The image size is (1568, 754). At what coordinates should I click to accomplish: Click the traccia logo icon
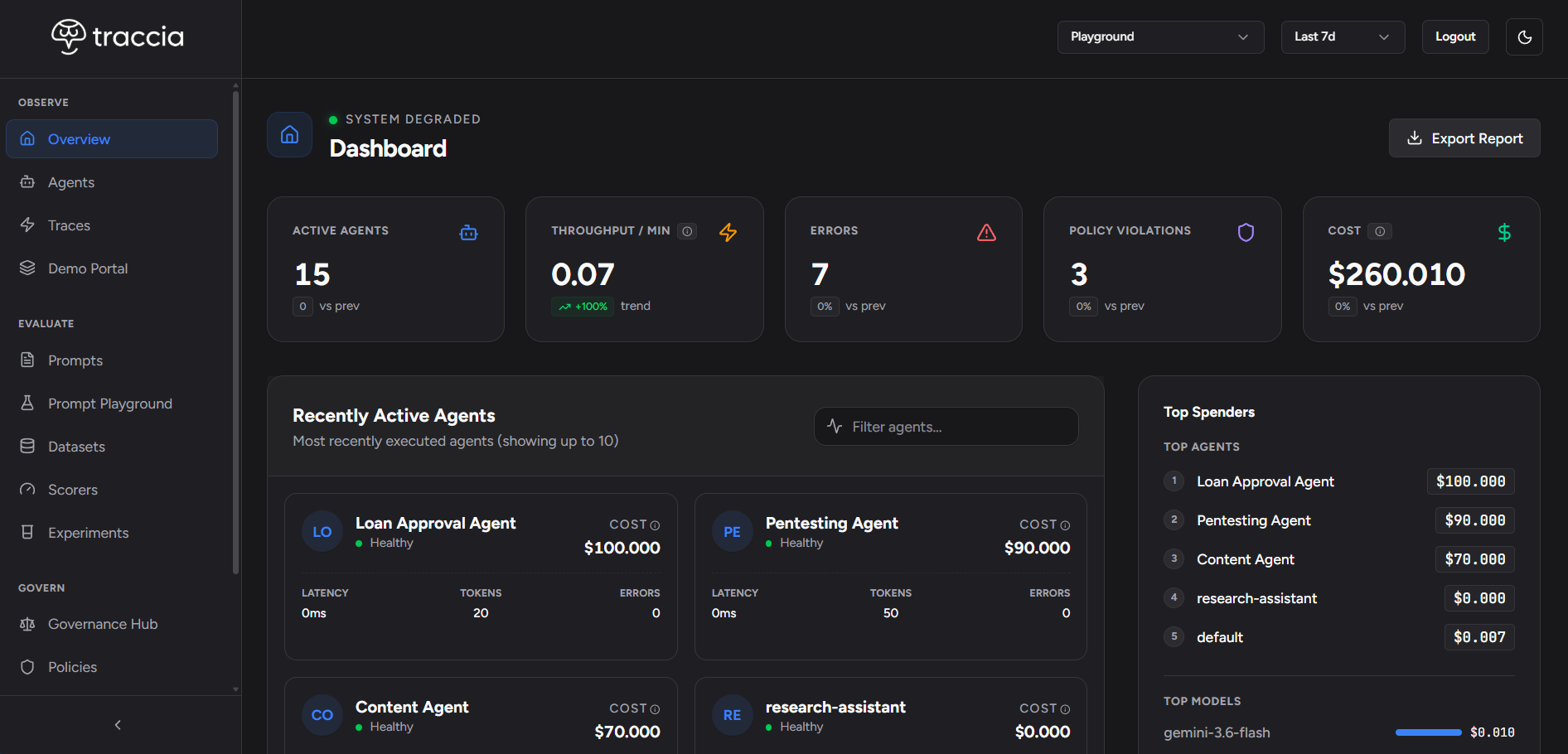[69, 36]
